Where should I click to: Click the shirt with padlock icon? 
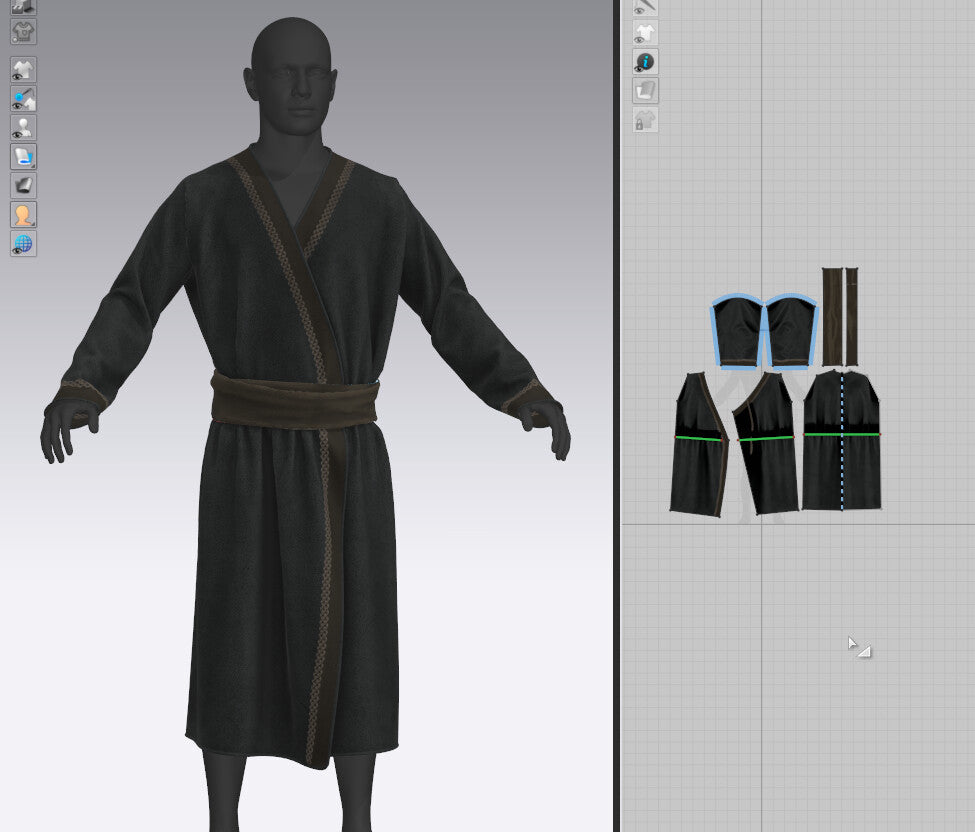point(645,120)
